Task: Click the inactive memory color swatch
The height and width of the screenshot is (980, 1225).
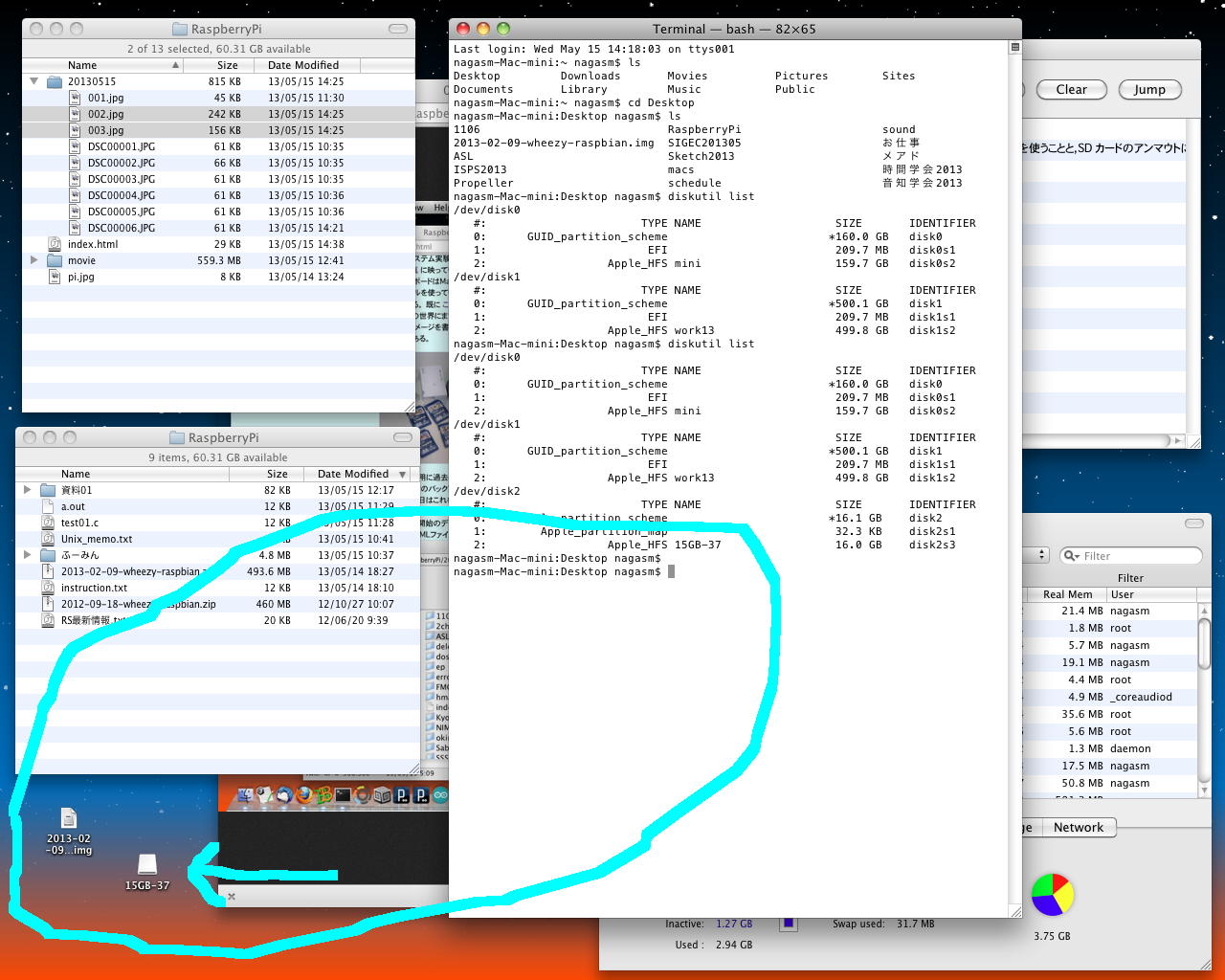Action: tap(789, 924)
